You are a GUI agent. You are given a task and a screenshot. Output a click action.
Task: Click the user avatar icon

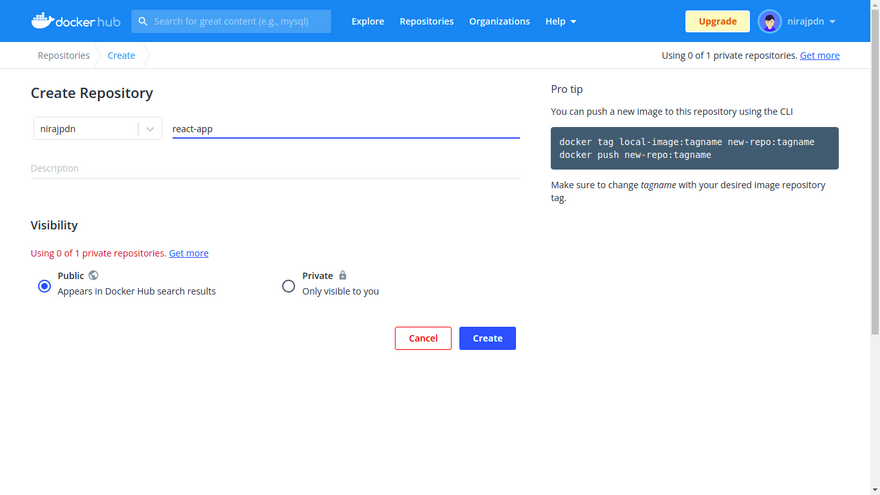point(769,21)
